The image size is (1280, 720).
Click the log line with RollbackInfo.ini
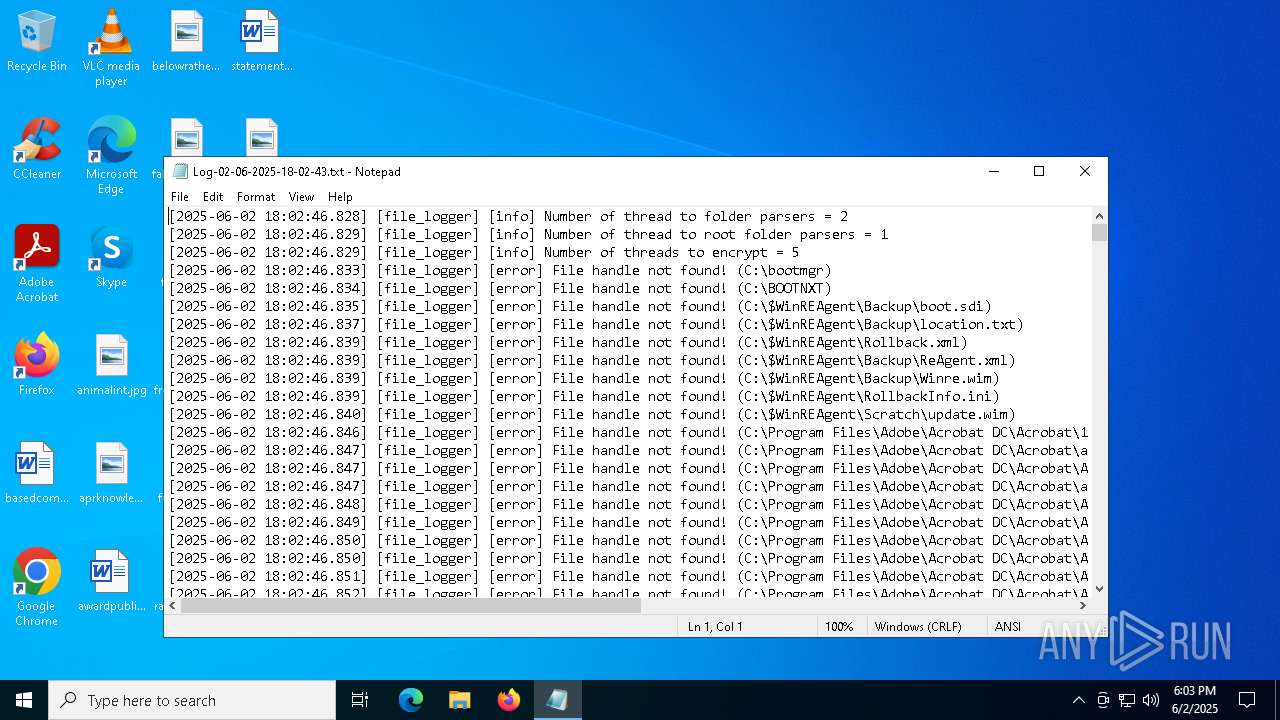point(584,396)
